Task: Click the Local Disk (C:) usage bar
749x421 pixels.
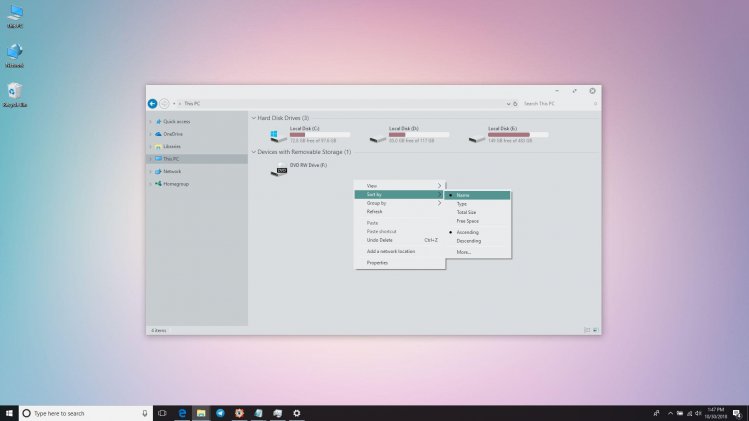Action: pyautogui.click(x=320, y=135)
